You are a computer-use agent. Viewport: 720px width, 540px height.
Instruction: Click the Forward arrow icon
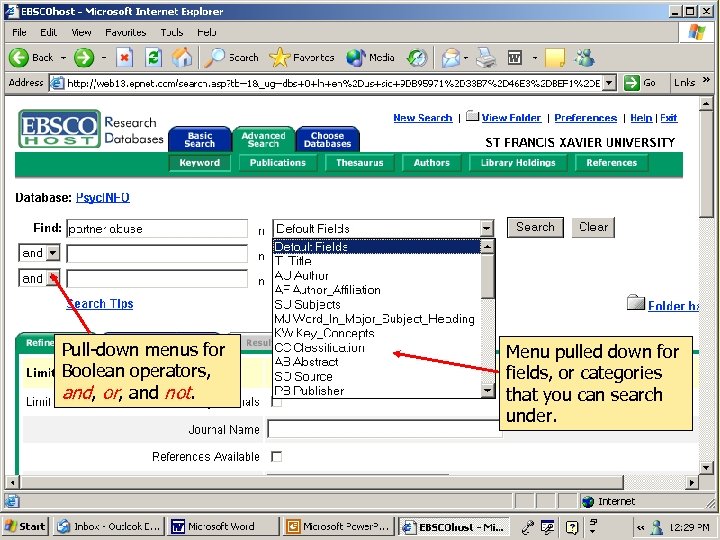tap(84, 58)
